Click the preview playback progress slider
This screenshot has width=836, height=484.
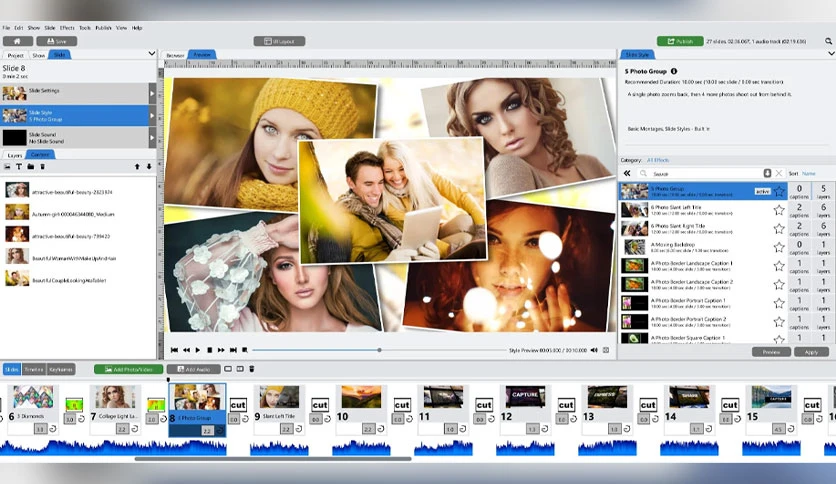tap(379, 350)
